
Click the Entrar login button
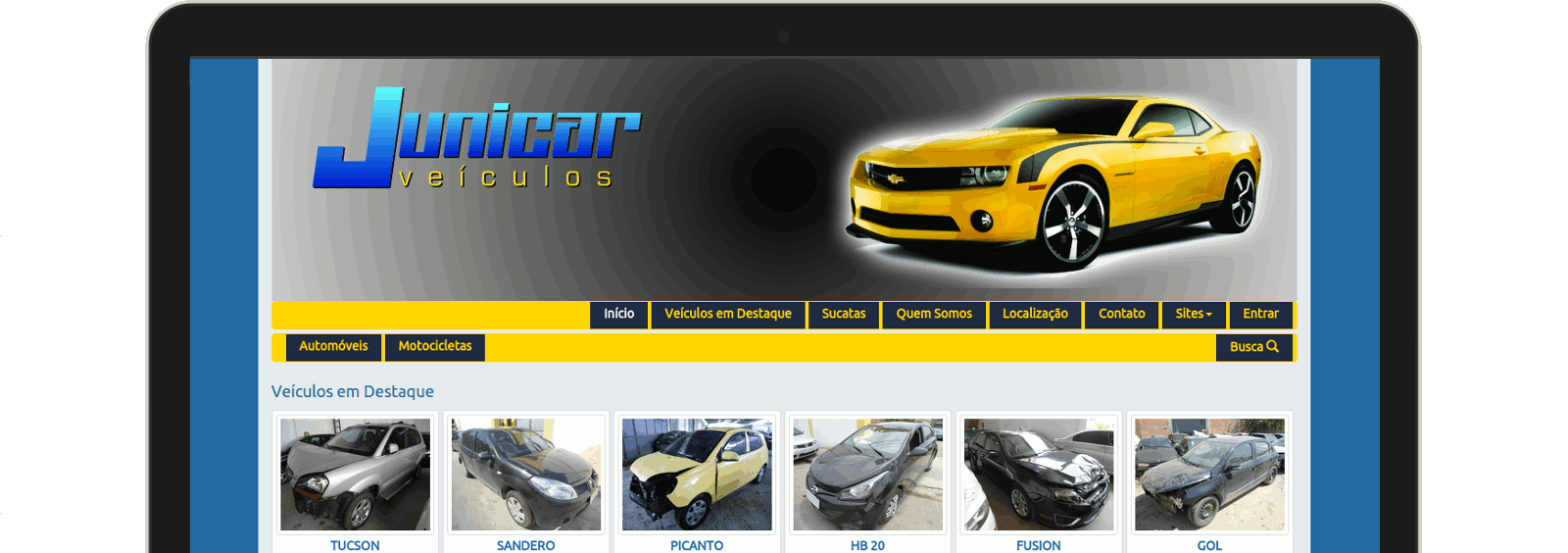(x=1260, y=314)
